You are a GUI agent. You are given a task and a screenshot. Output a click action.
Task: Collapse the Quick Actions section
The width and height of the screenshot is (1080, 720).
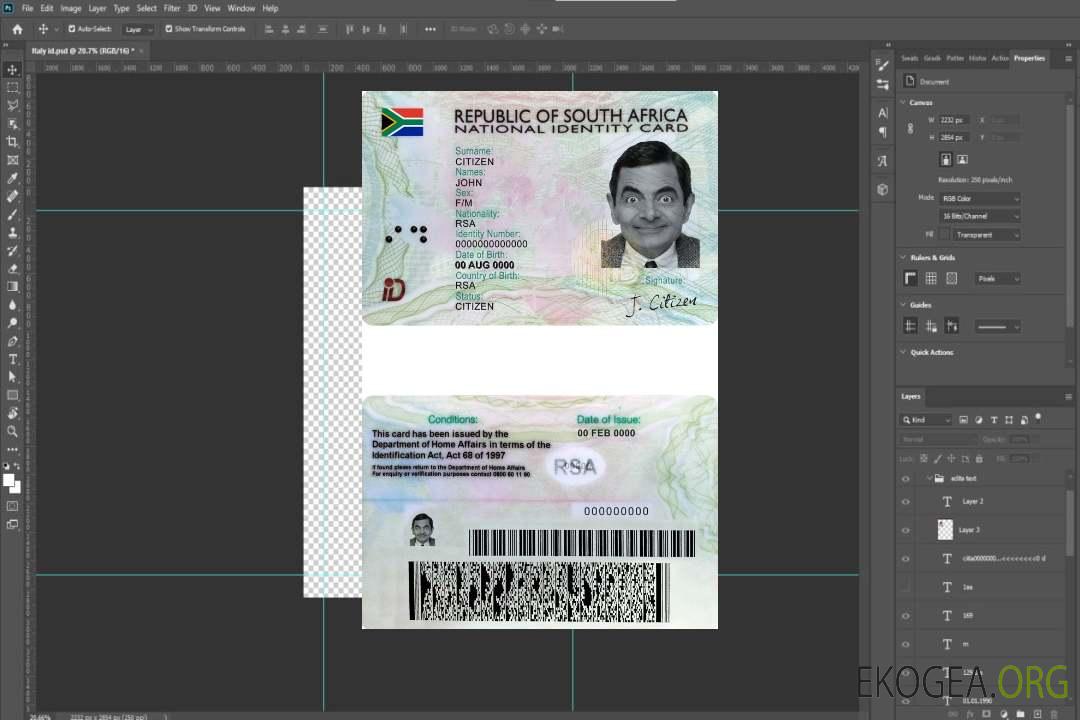903,352
